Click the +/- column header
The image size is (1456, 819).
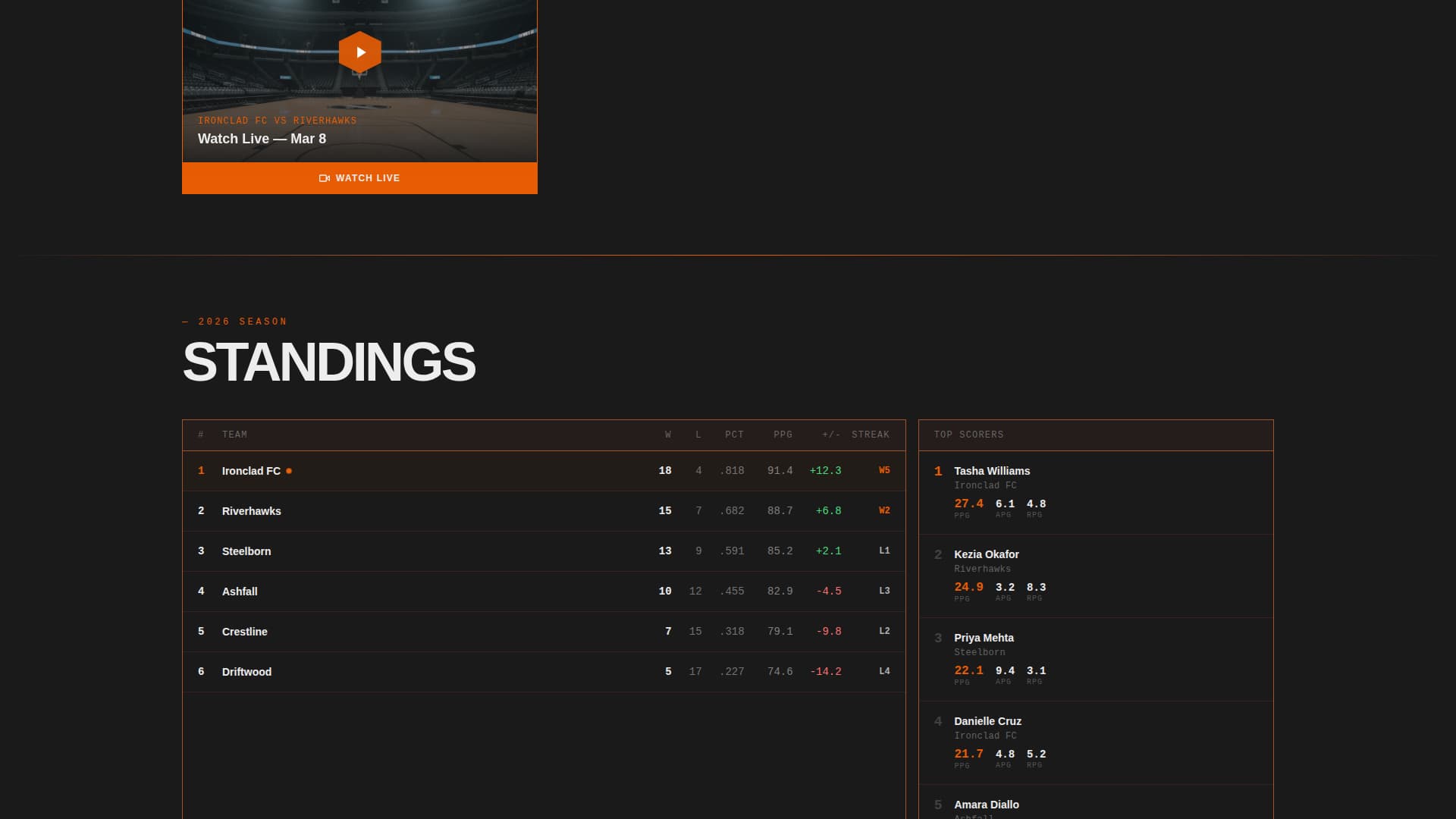click(831, 435)
